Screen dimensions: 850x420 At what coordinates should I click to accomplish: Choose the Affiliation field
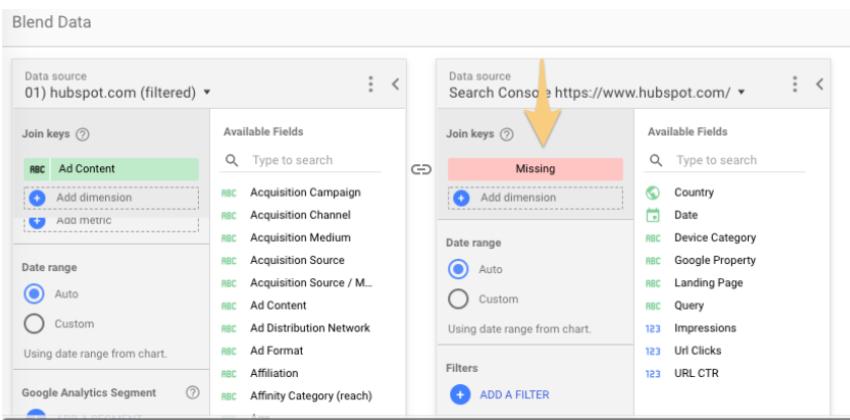pyautogui.click(x=274, y=373)
